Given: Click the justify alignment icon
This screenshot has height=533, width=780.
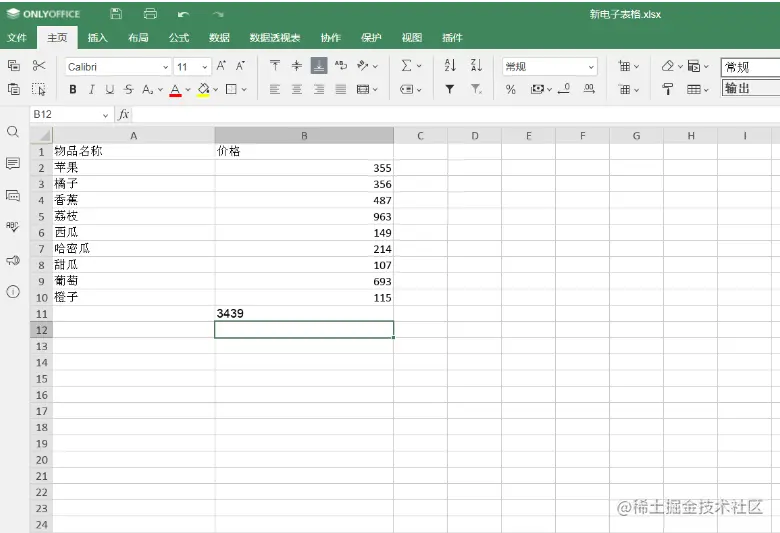Looking at the screenshot, I should click(341, 90).
